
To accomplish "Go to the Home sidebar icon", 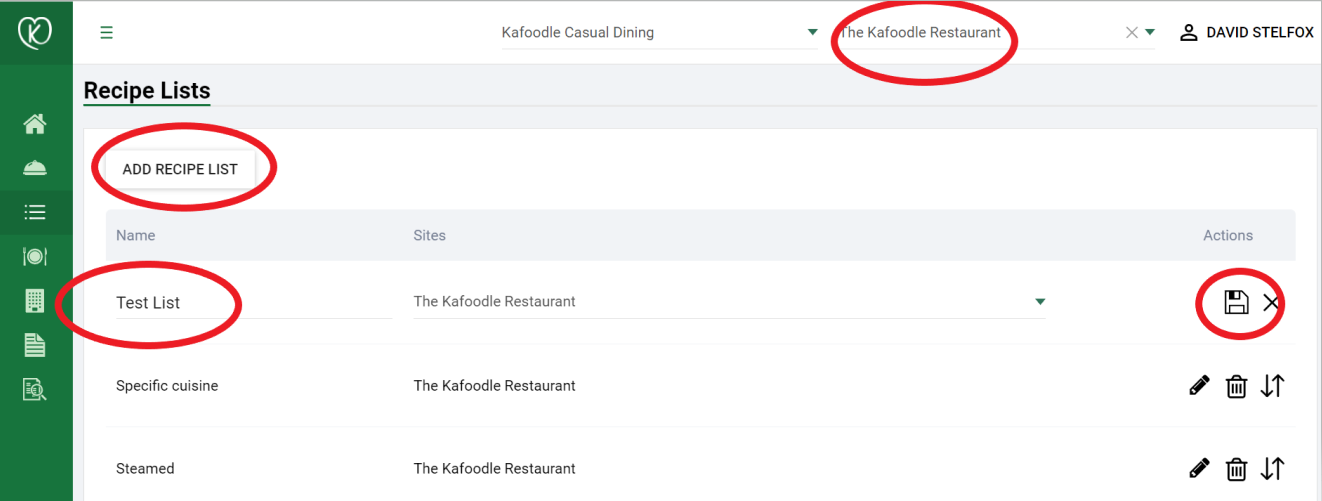I will [35, 125].
